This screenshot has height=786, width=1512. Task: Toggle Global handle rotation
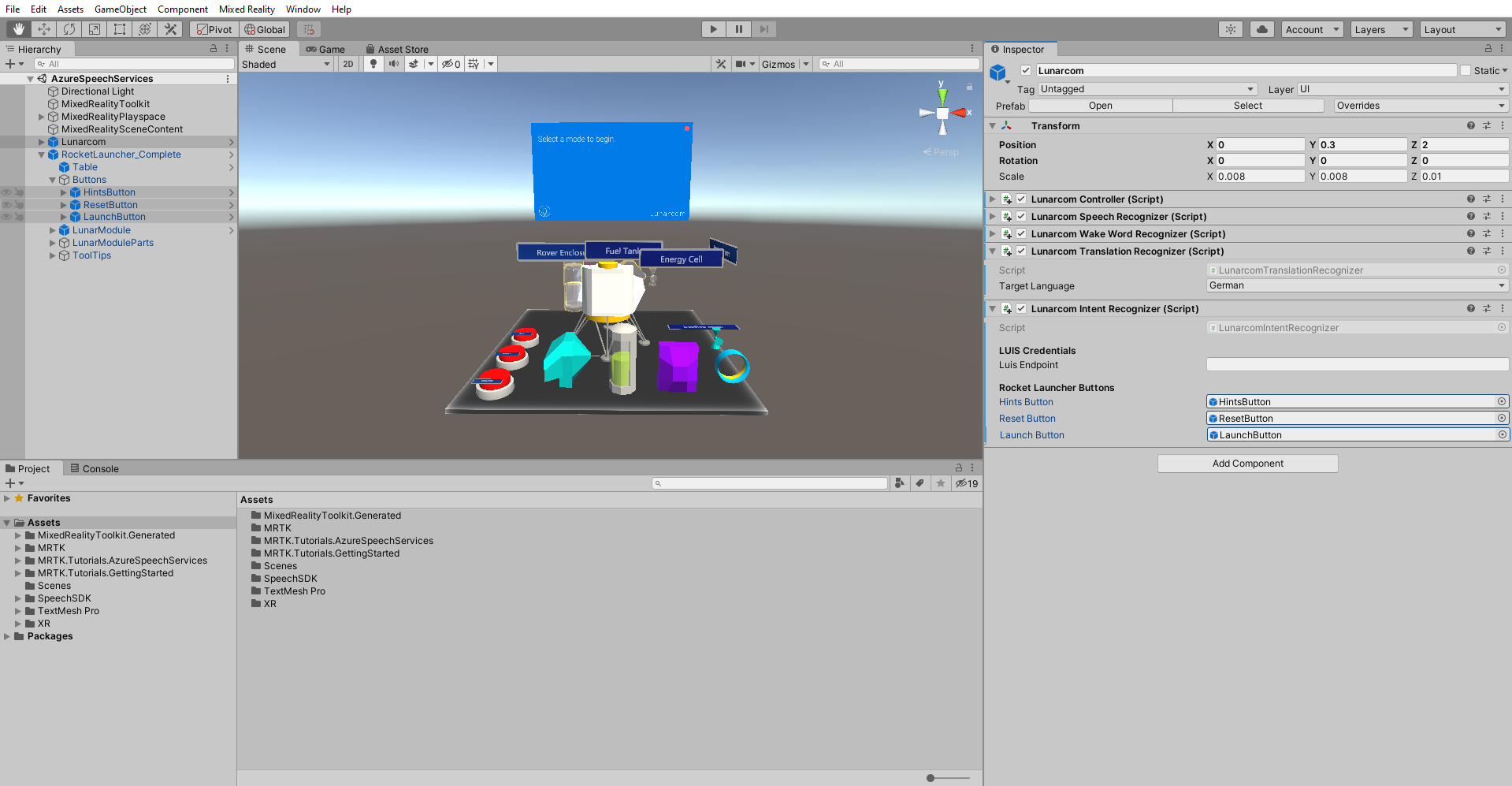tap(265, 29)
